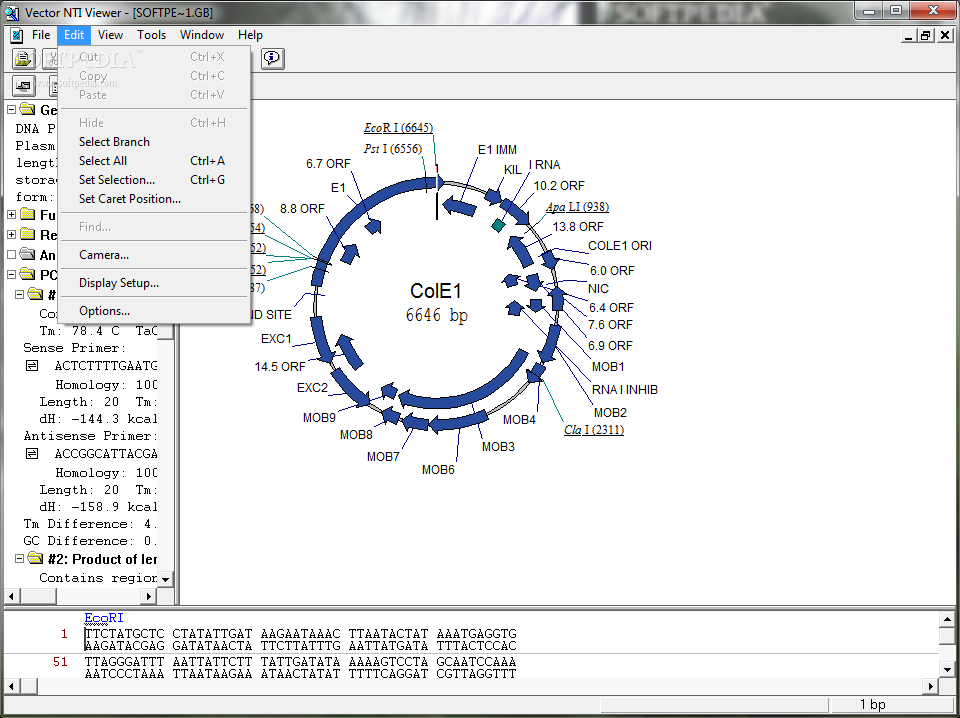Click sequence pane horizontal scroll left arrow

[x=12, y=686]
